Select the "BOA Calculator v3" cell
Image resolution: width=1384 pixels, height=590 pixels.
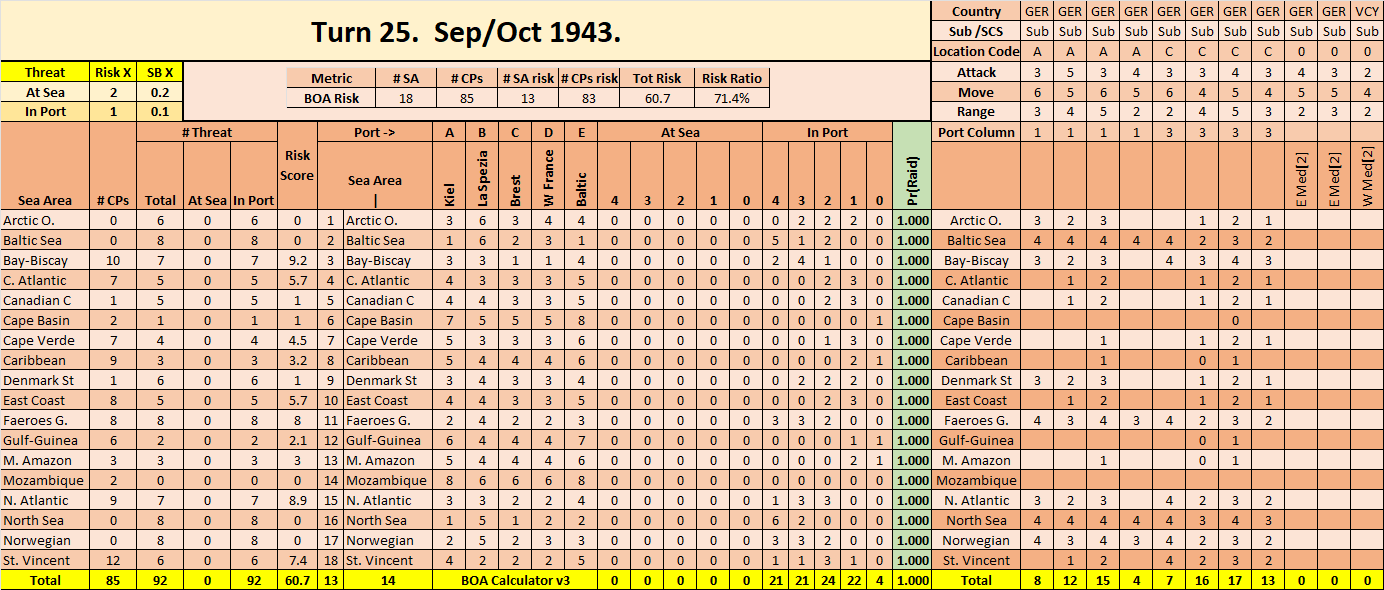pos(514,580)
